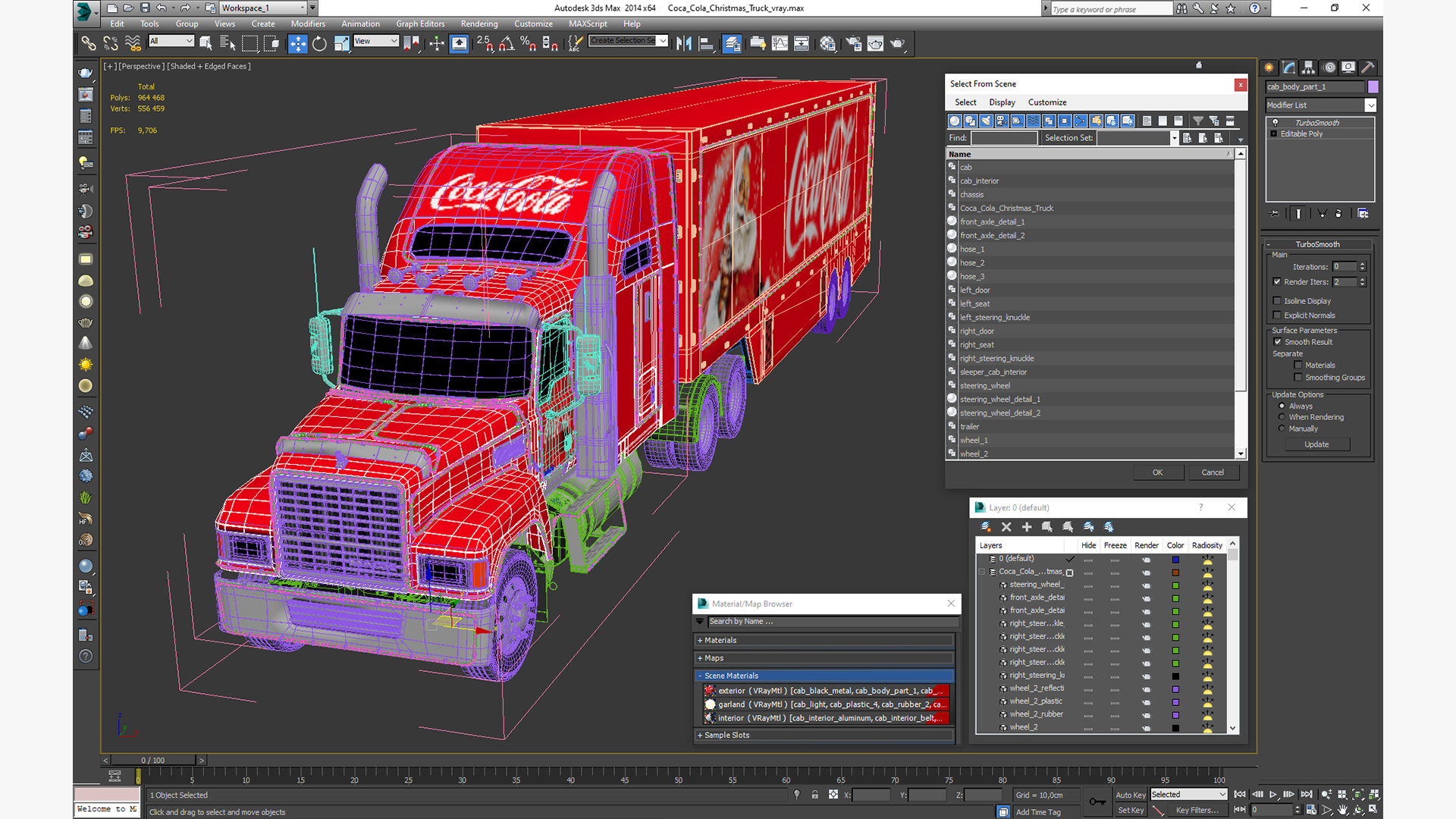Click Create New Layer icon in Layer dialog
1456x819 pixels.
tap(986, 527)
